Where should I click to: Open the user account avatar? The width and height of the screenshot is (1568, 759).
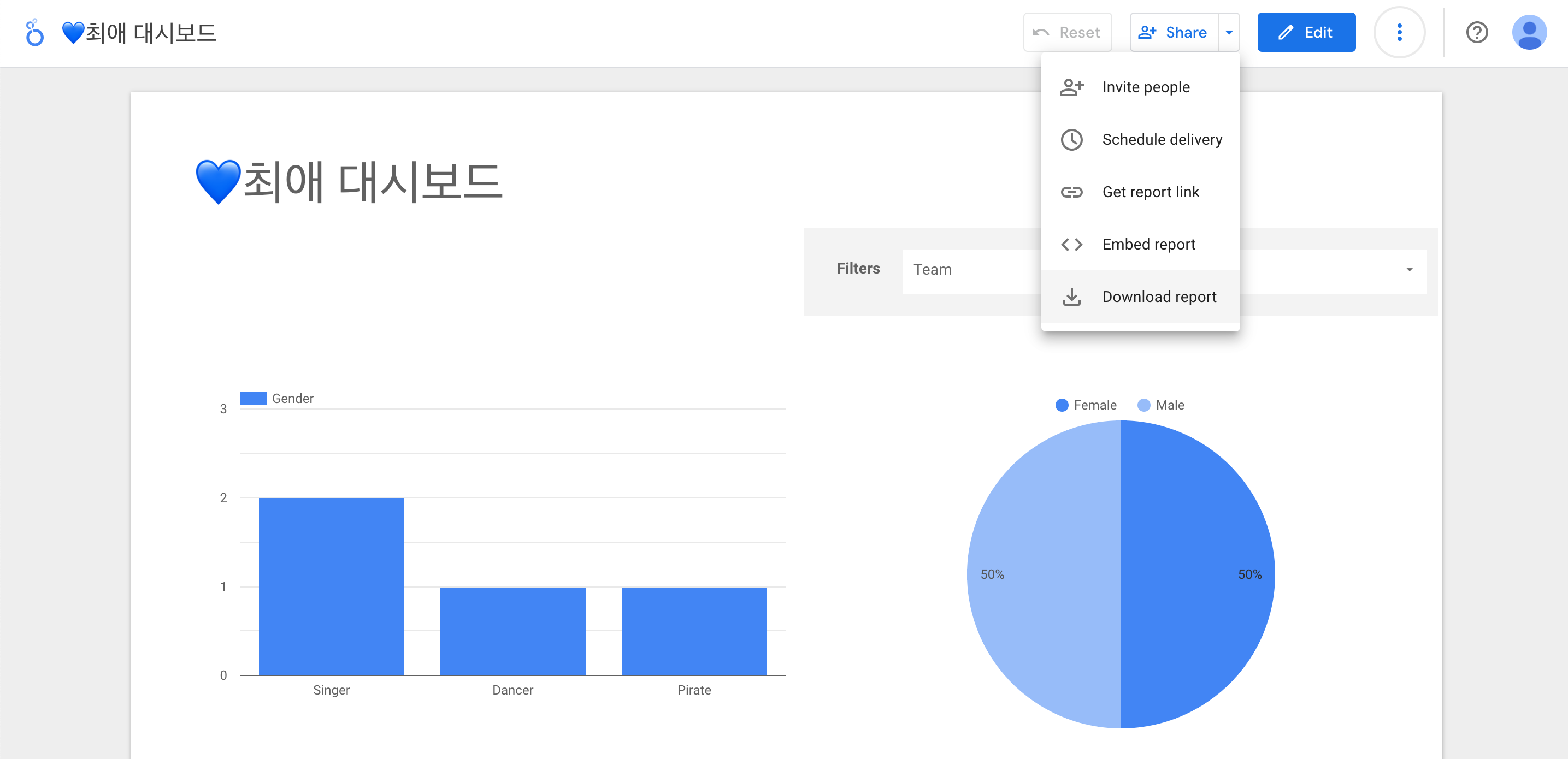click(x=1529, y=32)
